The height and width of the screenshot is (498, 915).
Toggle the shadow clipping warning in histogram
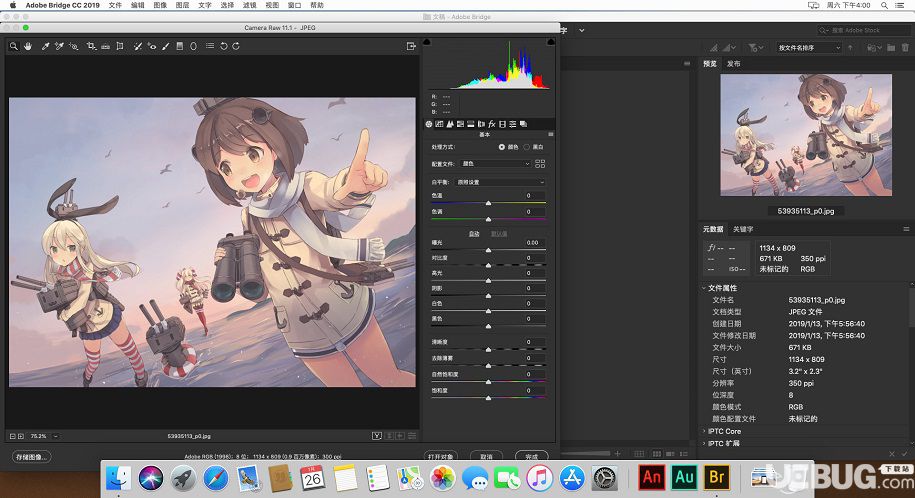427,42
